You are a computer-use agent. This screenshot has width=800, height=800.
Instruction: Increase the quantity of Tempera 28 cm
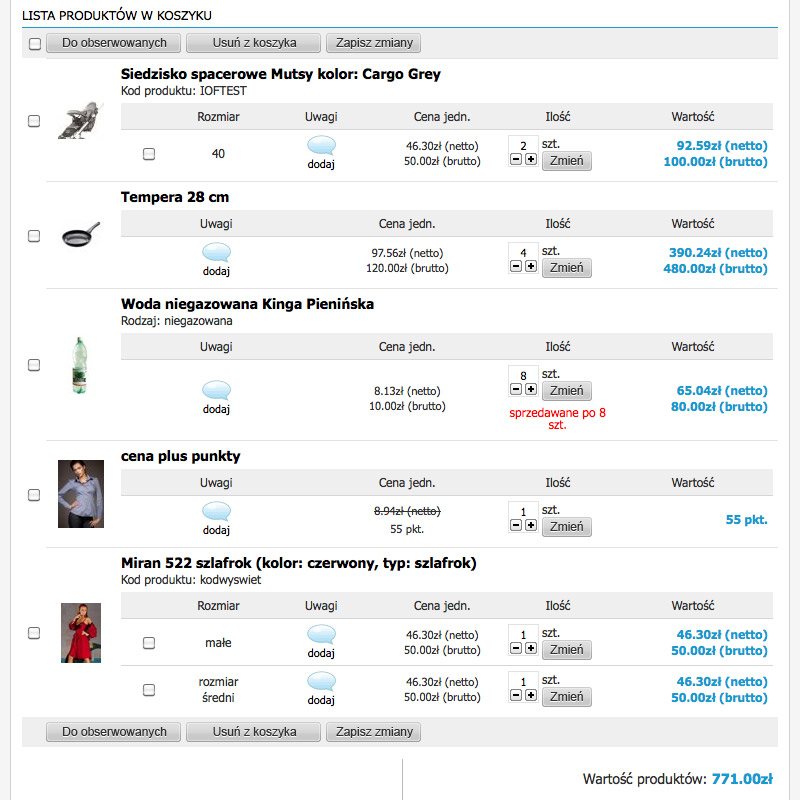point(531,266)
